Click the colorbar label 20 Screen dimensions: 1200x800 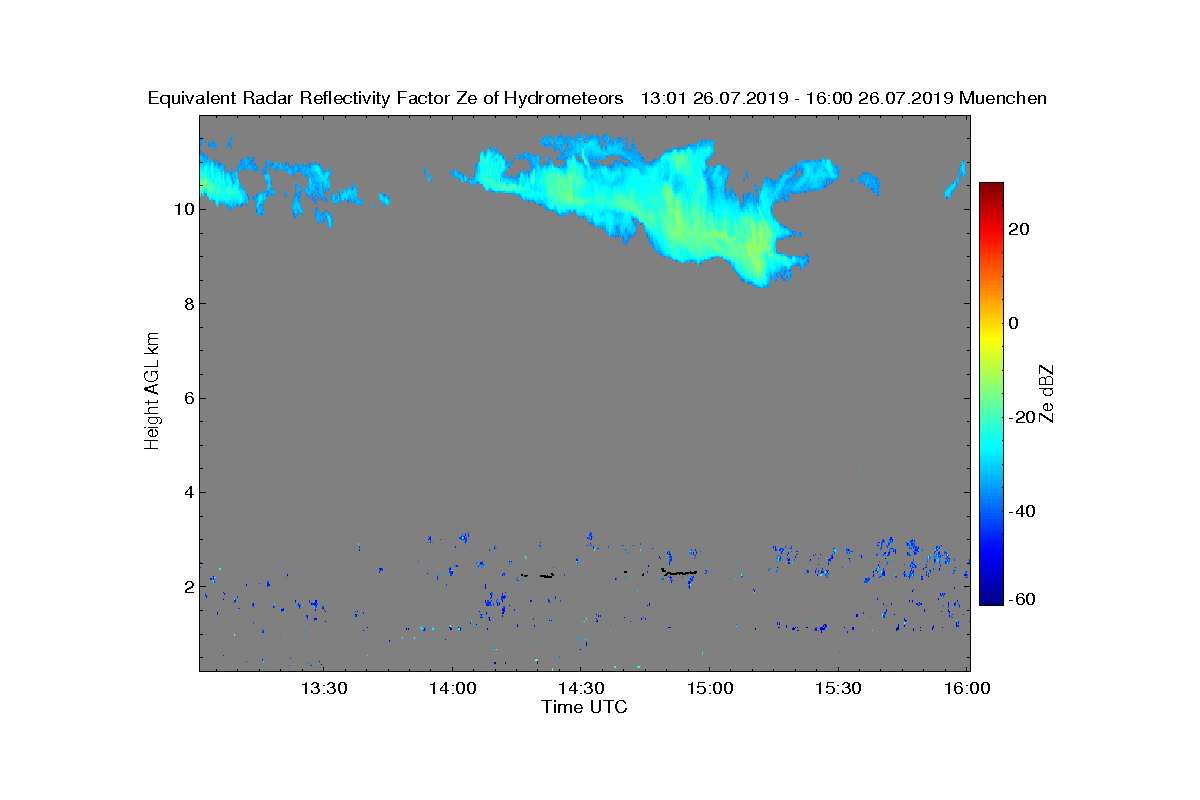pos(1020,229)
